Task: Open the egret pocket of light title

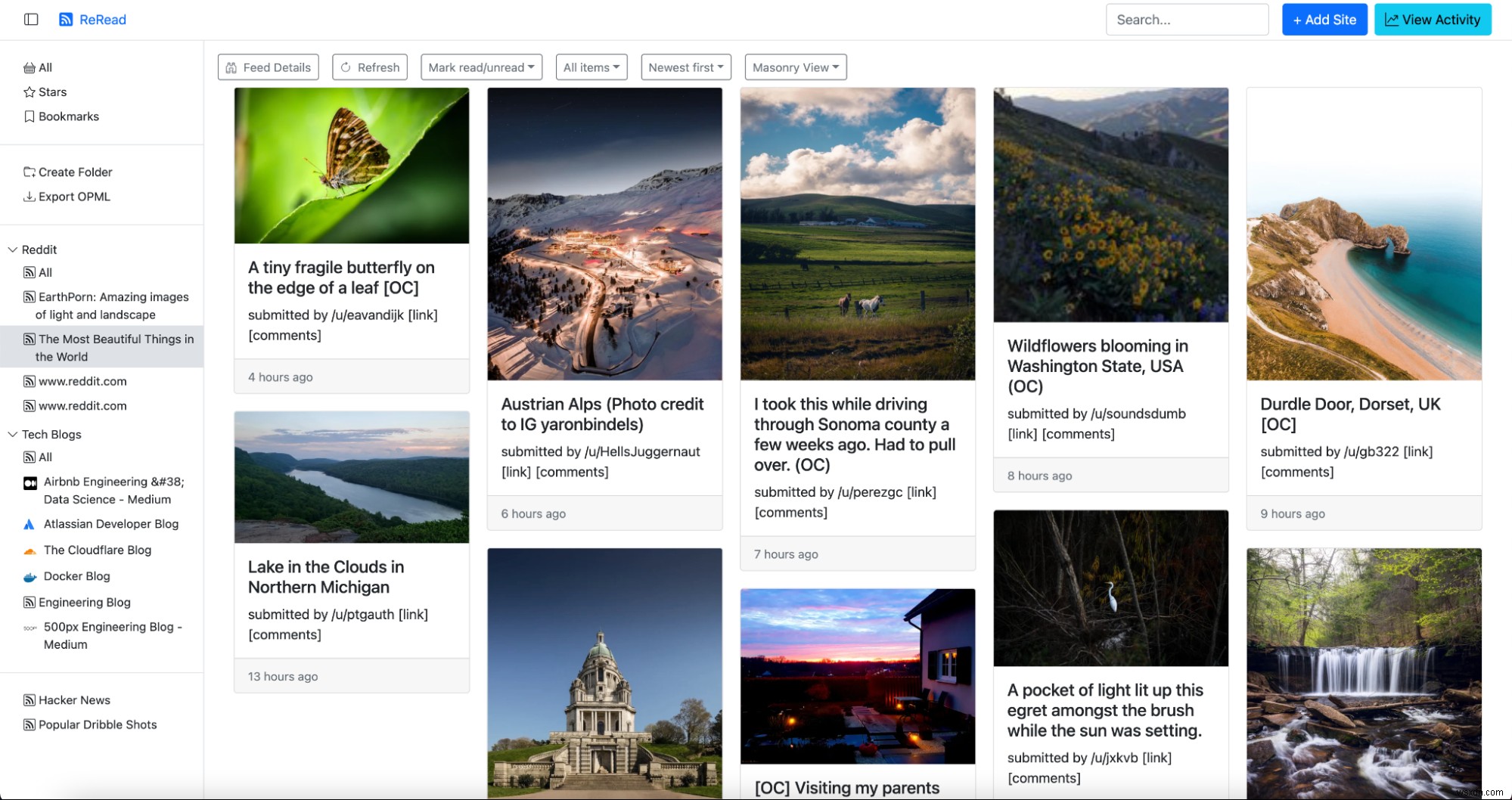Action: [1105, 711]
